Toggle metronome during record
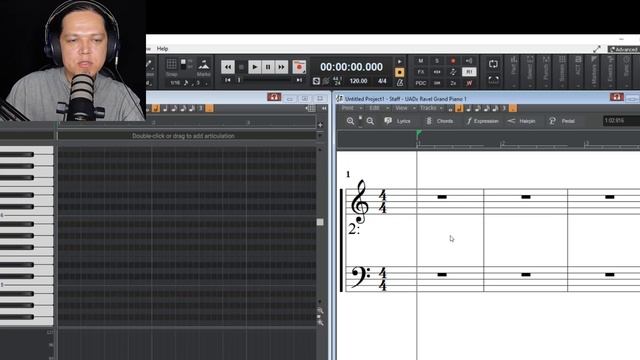Viewport: 640px width, 360px height. click(x=400, y=72)
